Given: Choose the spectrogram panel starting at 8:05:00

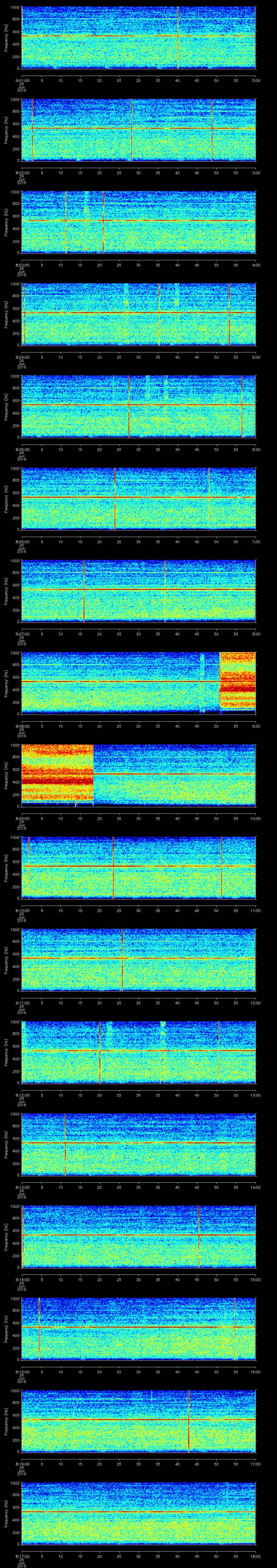Looking at the screenshot, I should tap(139, 407).
